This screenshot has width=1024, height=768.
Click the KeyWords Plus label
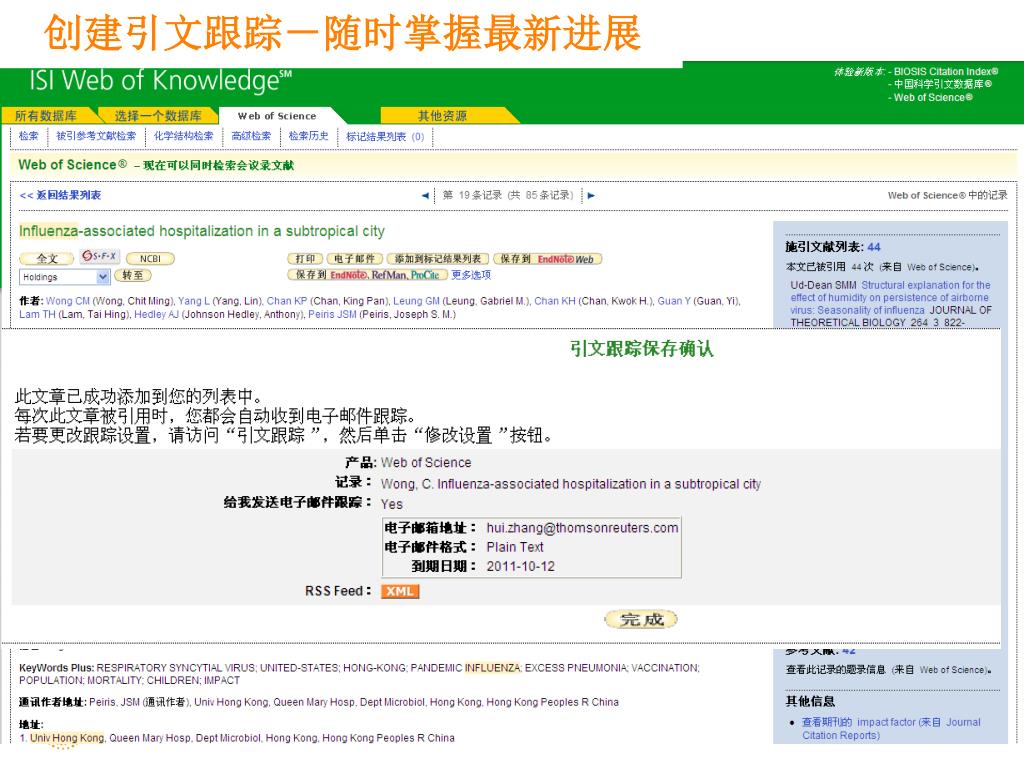tap(56, 667)
